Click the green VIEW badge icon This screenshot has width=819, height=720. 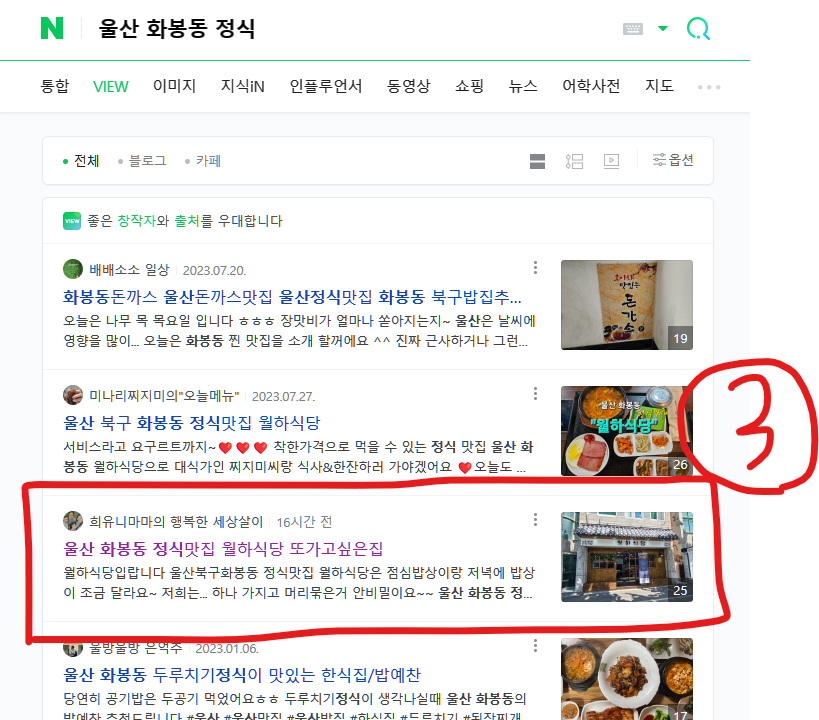[72, 221]
